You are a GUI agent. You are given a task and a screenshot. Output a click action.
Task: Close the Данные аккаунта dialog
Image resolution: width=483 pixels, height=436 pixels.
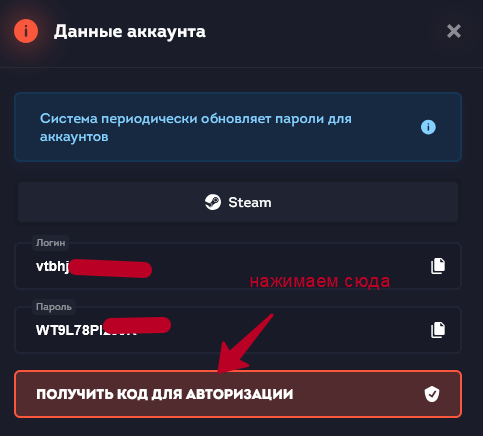coord(454,31)
